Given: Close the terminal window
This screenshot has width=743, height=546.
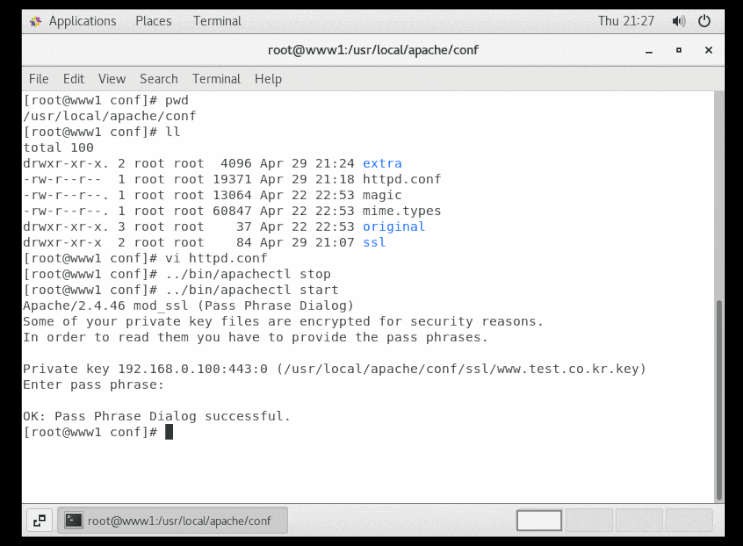Looking at the screenshot, I should point(708,50).
